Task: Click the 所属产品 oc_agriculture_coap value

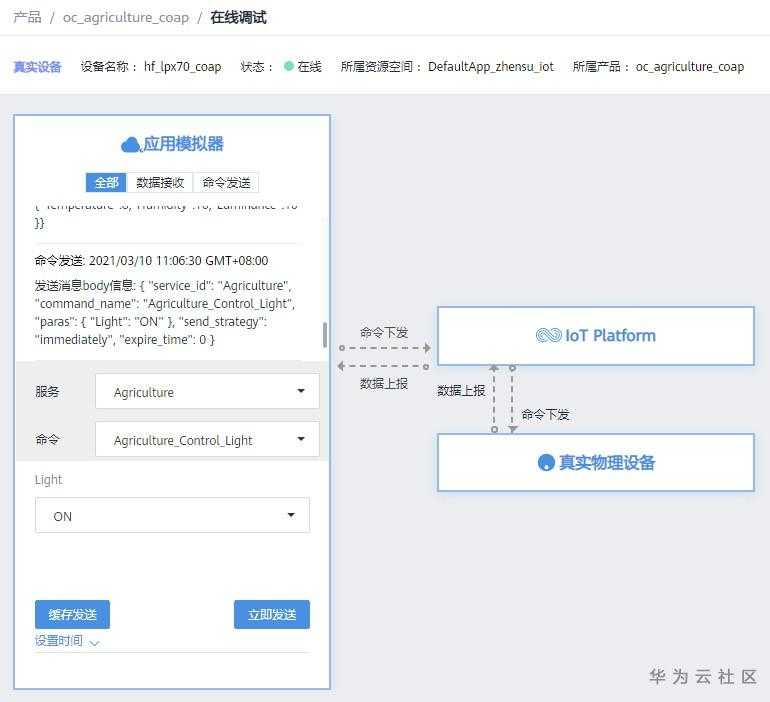Action: click(x=689, y=67)
